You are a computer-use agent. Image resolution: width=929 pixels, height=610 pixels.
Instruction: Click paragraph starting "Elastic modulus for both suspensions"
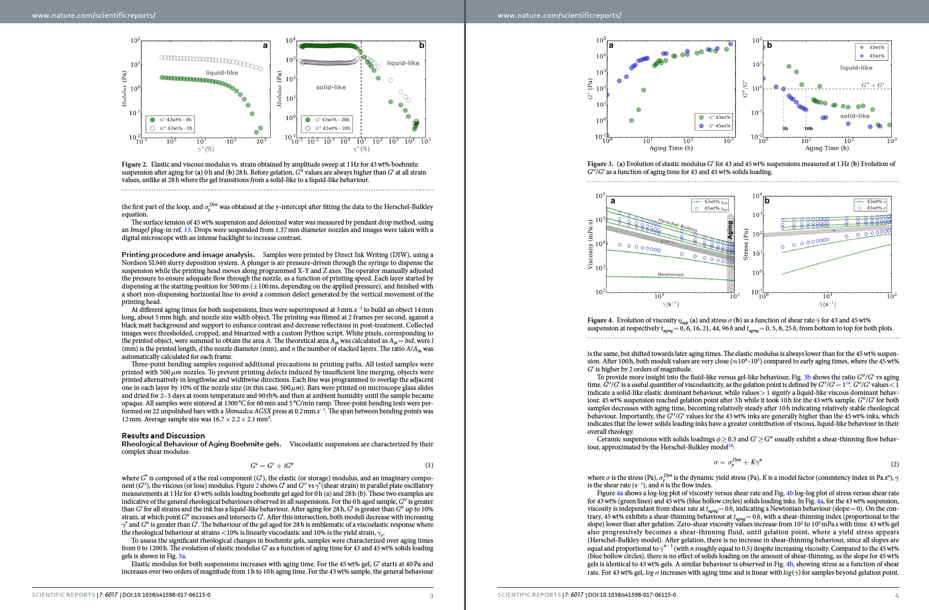click(277, 568)
